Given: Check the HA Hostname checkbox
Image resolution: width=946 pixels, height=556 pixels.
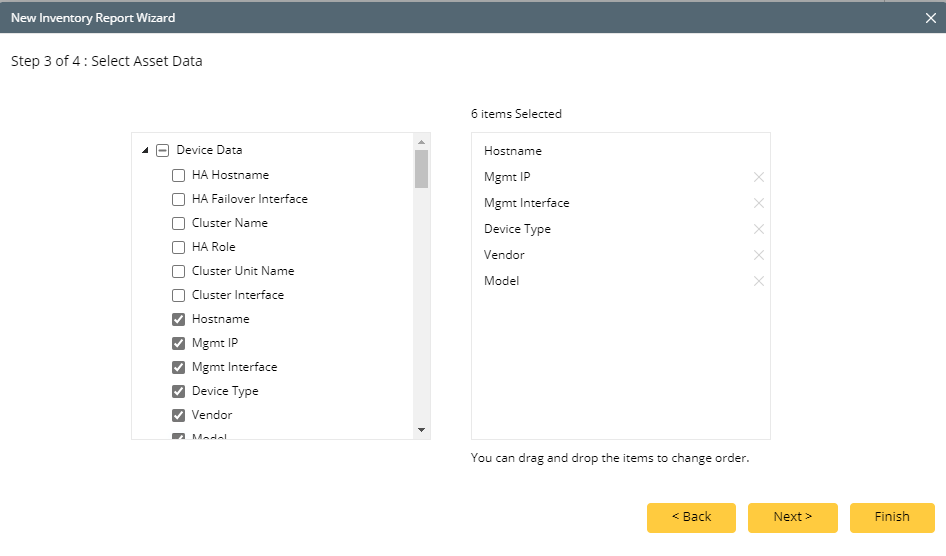Looking at the screenshot, I should point(179,175).
